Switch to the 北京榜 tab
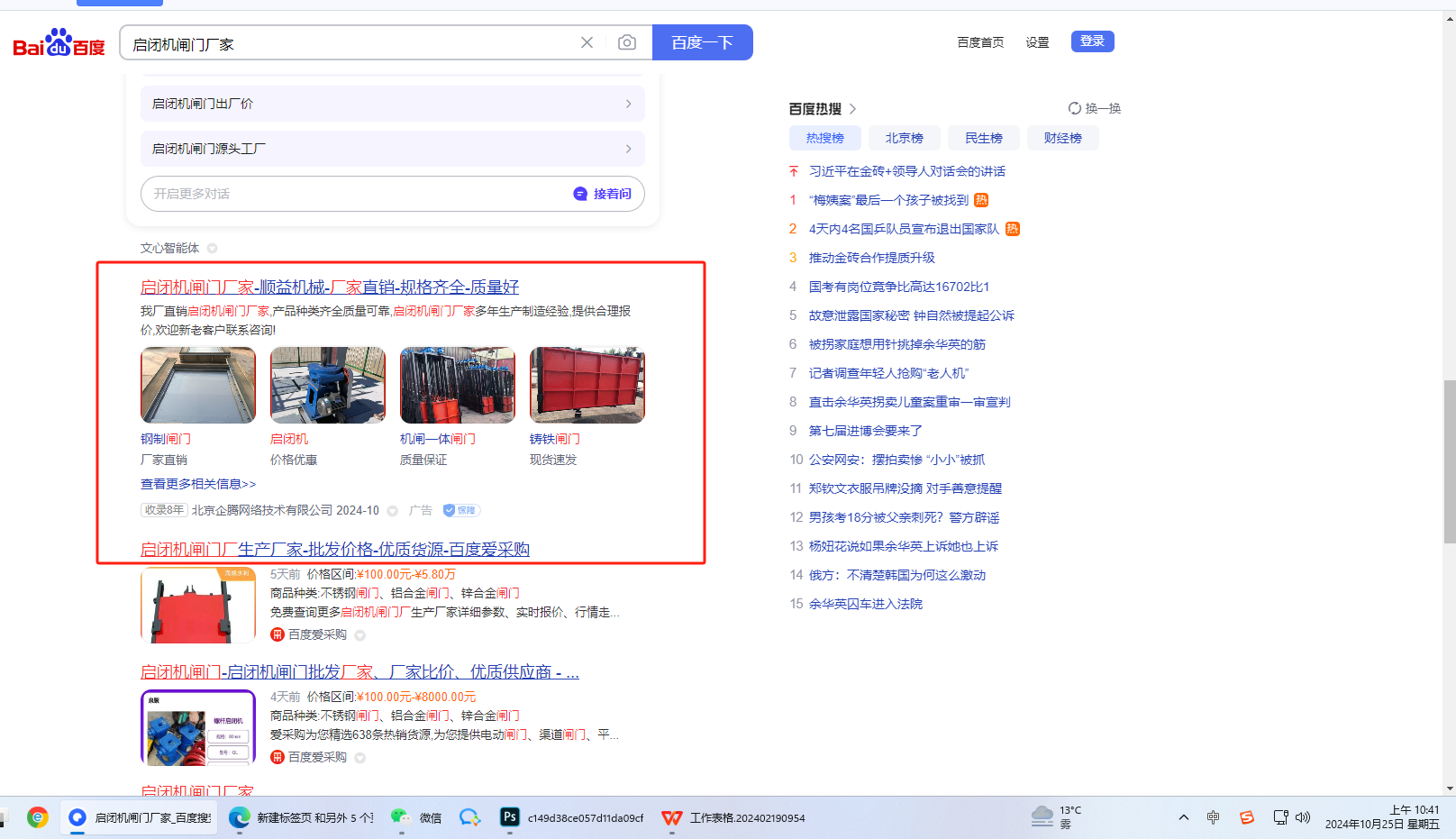The width and height of the screenshot is (1456, 839). (x=905, y=138)
